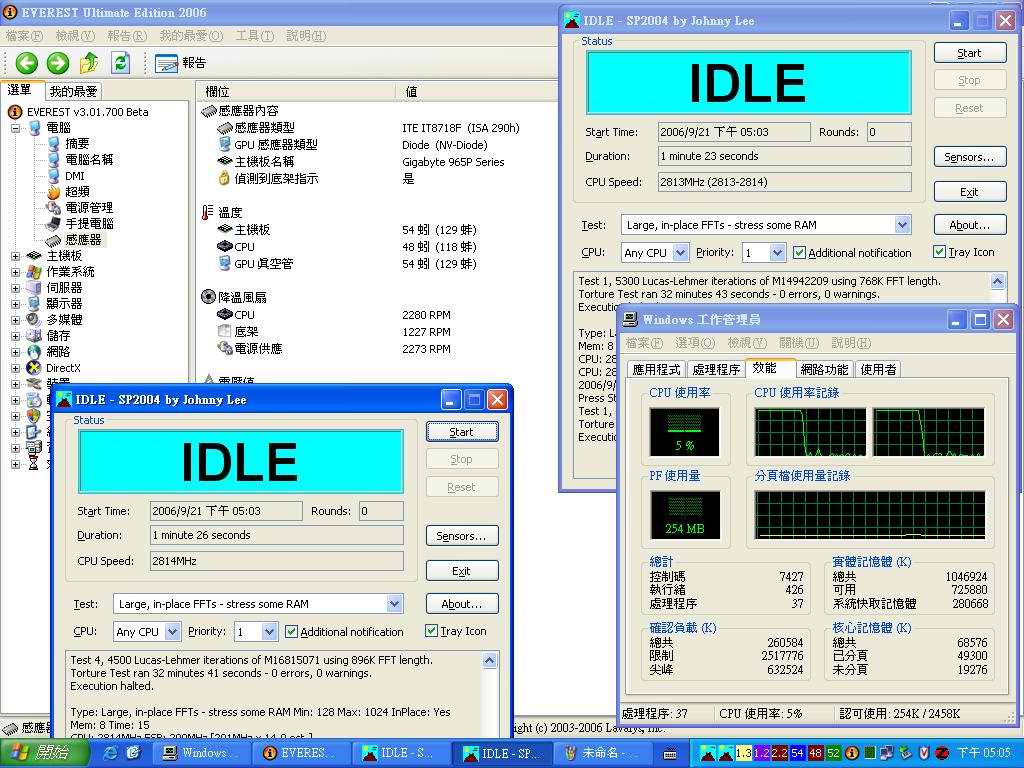This screenshot has height=768, width=1024.
Task: Open the 開始 Start menu
Action: pos(42,753)
